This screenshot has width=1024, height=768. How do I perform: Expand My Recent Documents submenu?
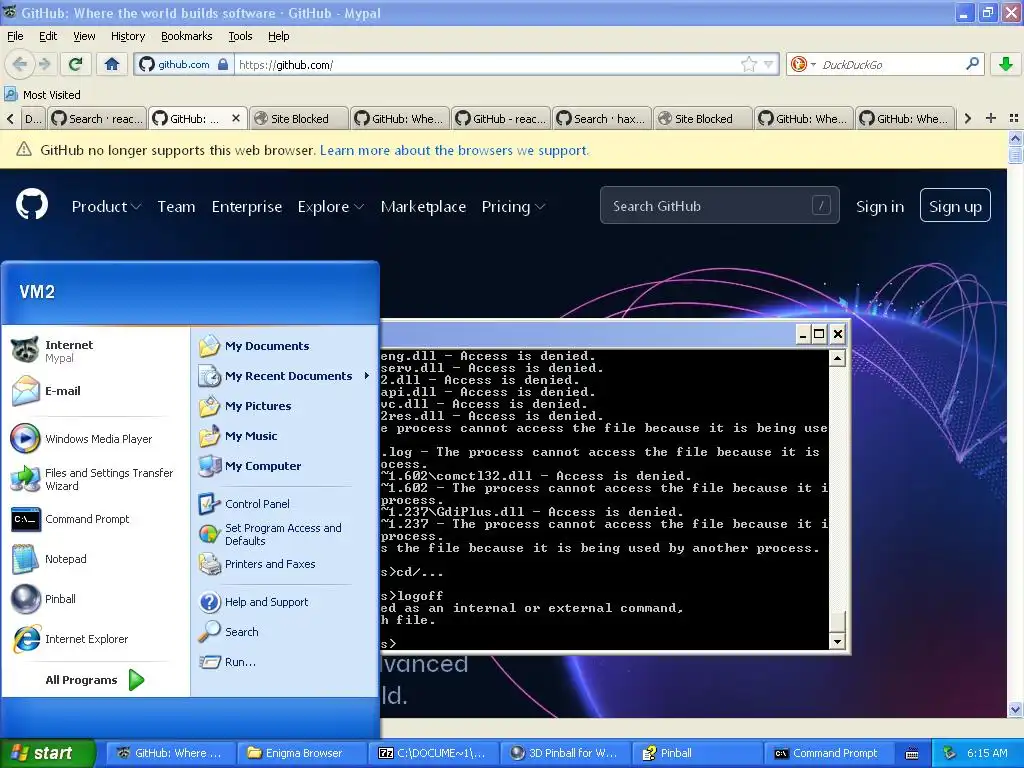(x=284, y=376)
